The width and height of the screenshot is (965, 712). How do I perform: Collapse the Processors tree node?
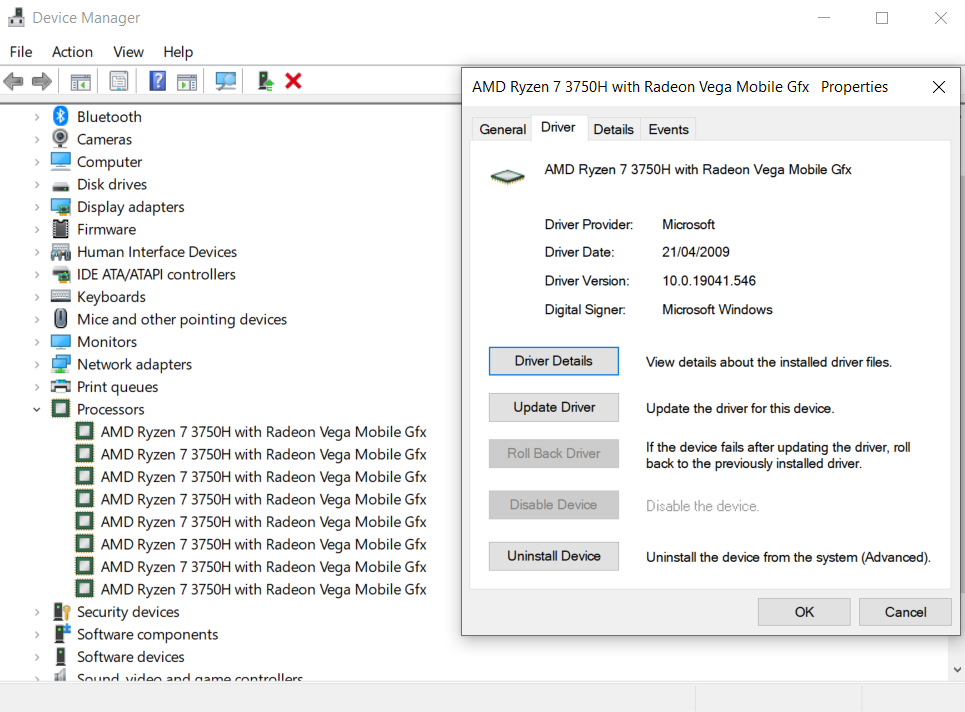tap(37, 409)
